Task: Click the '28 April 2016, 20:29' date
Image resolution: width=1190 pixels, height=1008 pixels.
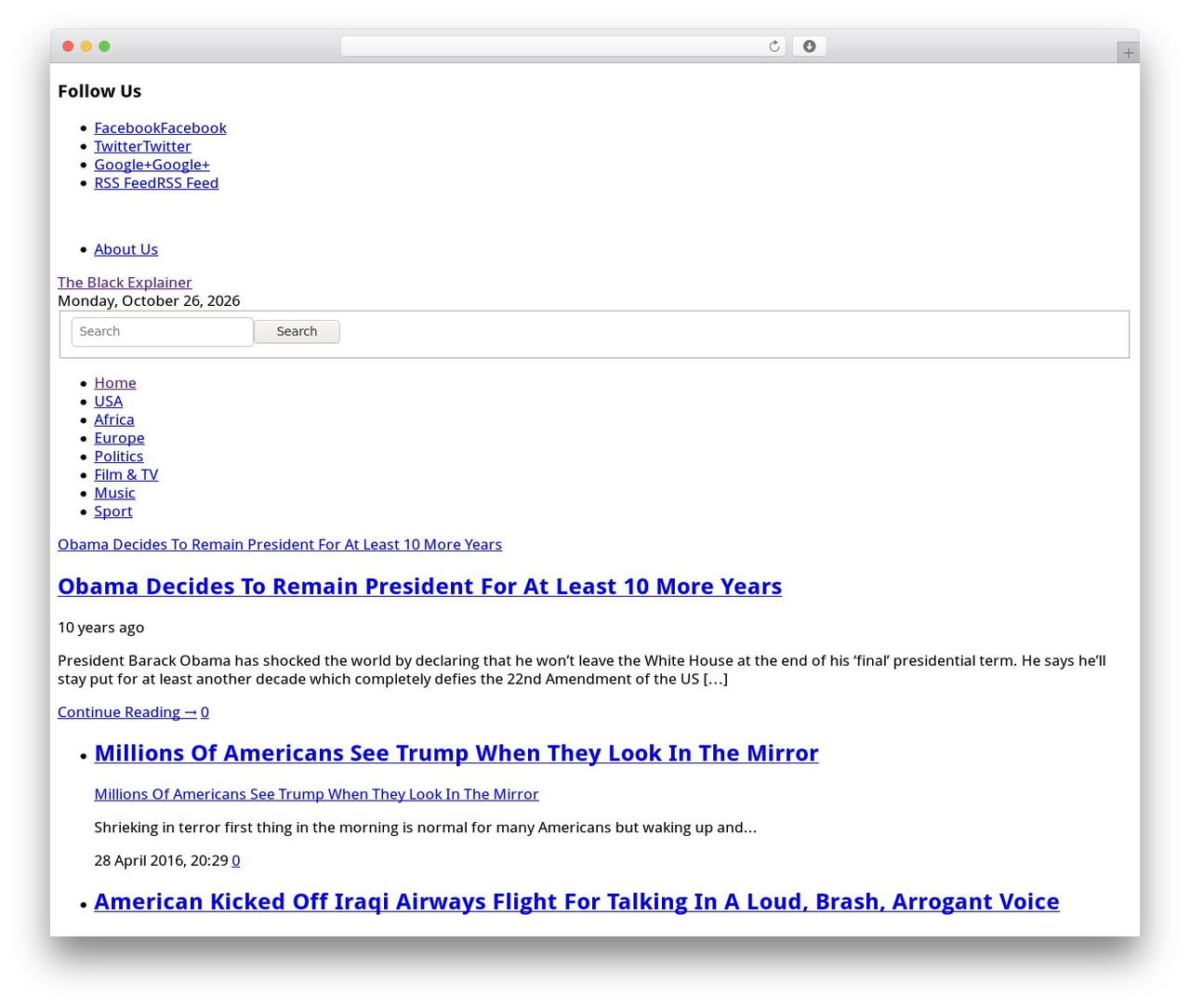Action: pos(161,861)
